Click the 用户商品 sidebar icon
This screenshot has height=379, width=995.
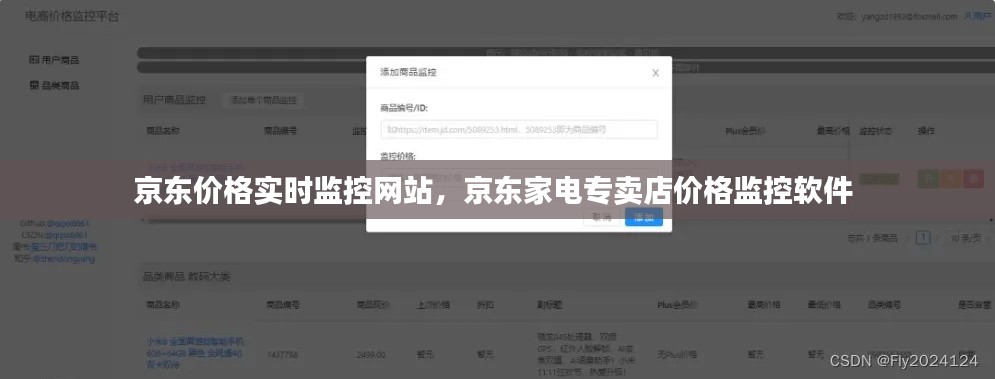34,60
